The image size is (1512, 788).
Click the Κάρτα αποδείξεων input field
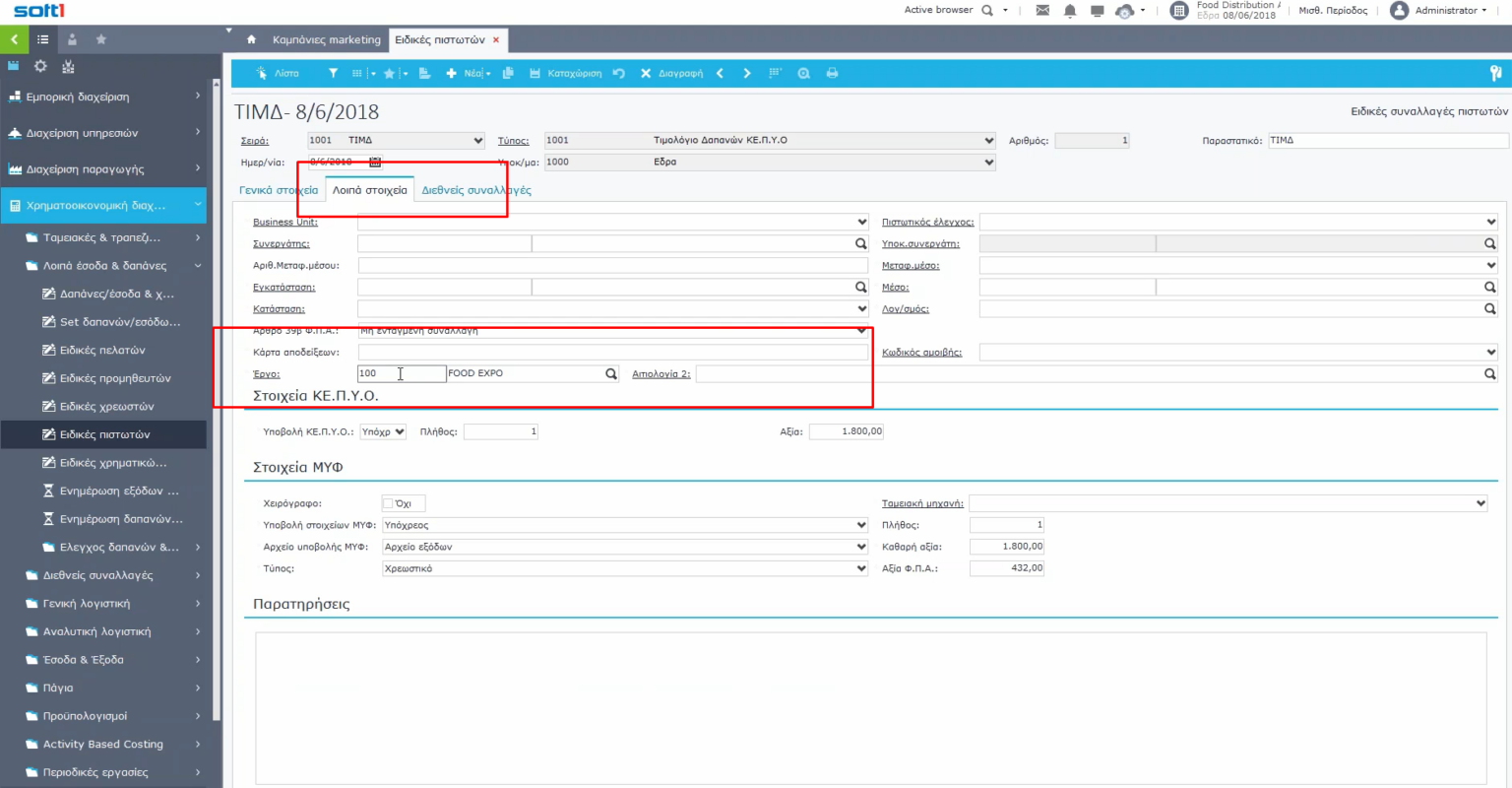click(x=612, y=352)
